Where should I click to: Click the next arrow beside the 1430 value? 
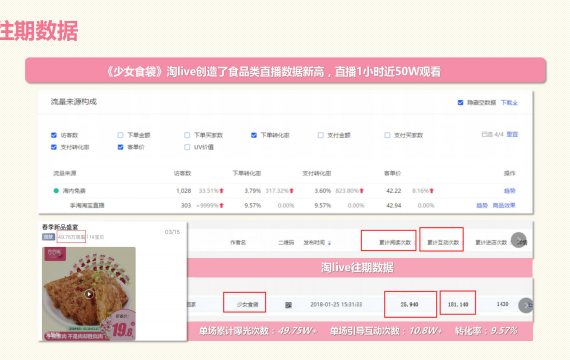click(526, 305)
